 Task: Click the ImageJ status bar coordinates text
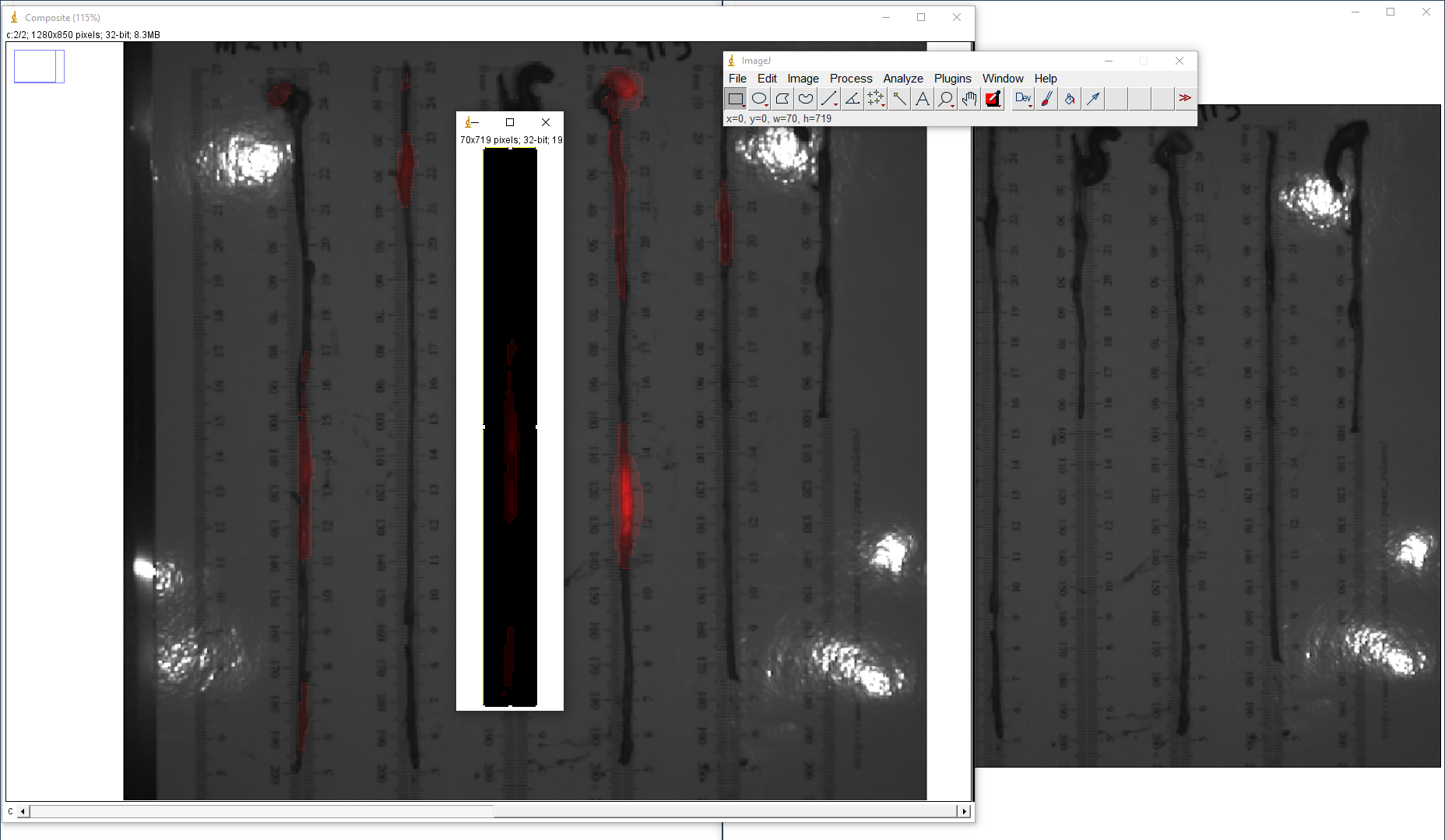click(779, 119)
